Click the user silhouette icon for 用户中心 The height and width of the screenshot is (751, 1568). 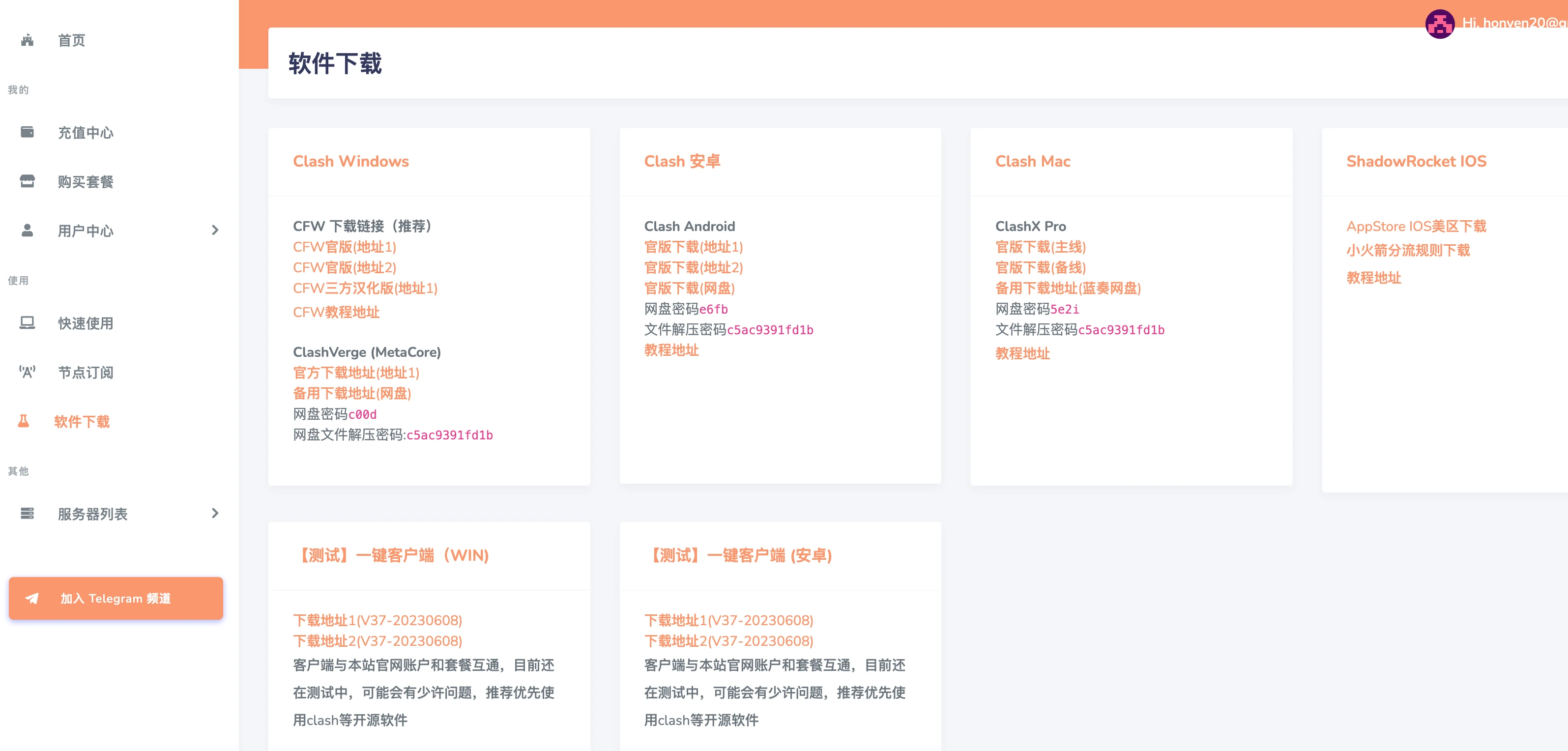point(27,230)
